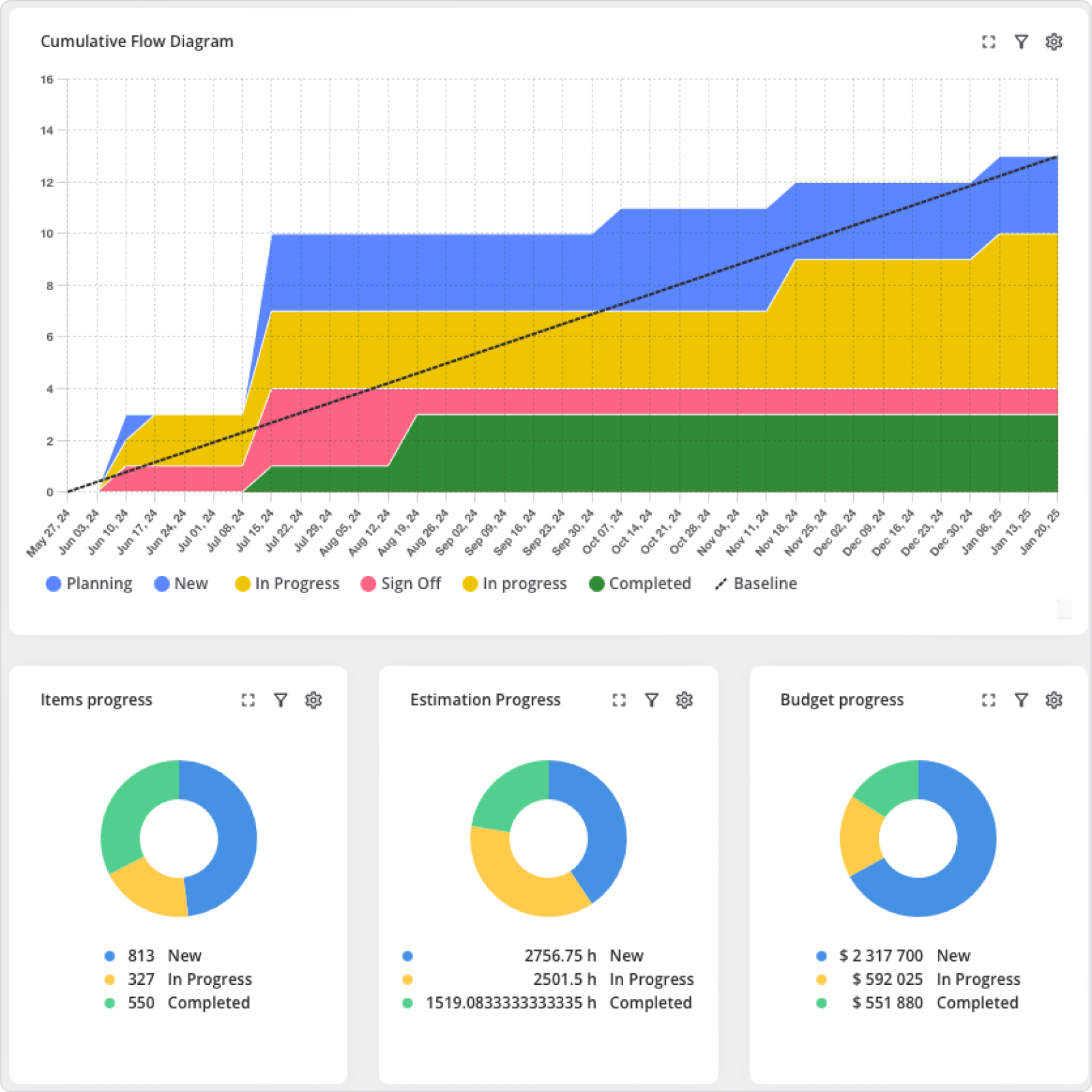Expand Budget progress widget to fullscreen
Image resolution: width=1092 pixels, height=1092 pixels.
(x=988, y=700)
